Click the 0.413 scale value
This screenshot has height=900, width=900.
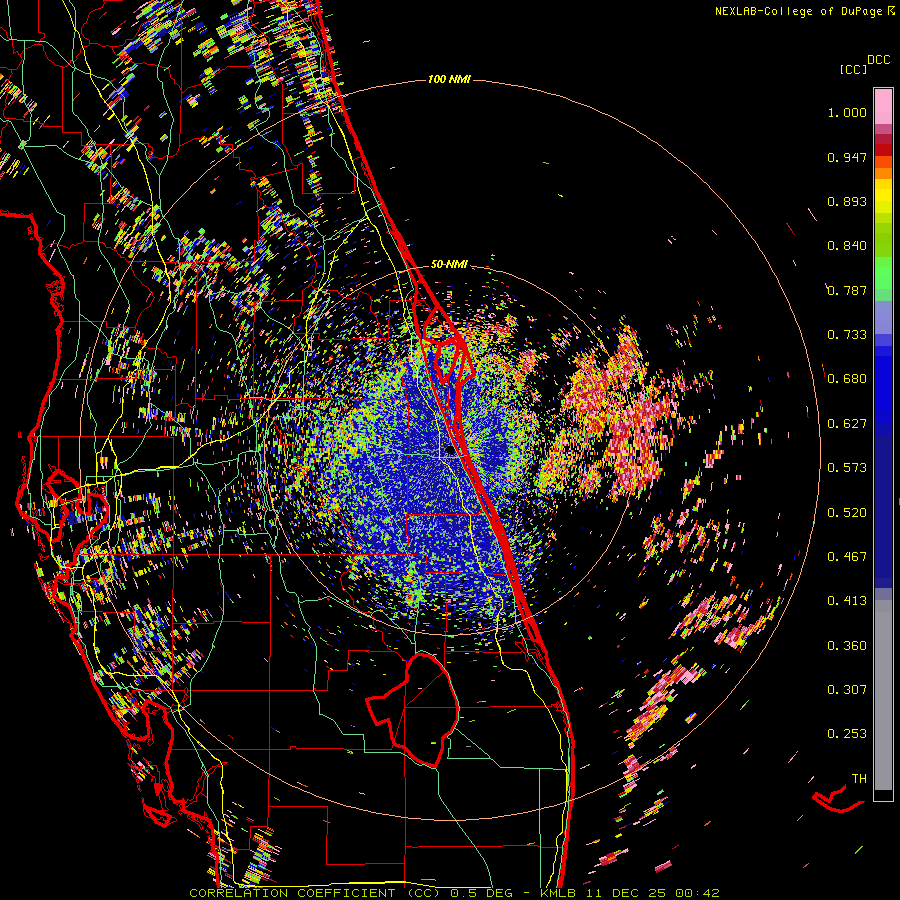click(847, 600)
